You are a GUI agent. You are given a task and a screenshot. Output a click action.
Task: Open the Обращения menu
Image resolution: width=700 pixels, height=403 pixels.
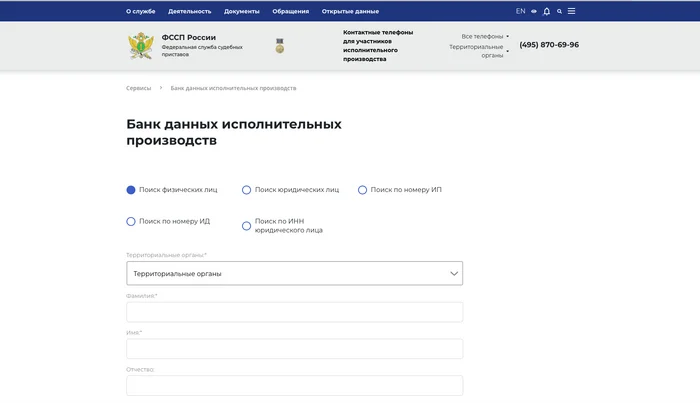pyautogui.click(x=291, y=12)
